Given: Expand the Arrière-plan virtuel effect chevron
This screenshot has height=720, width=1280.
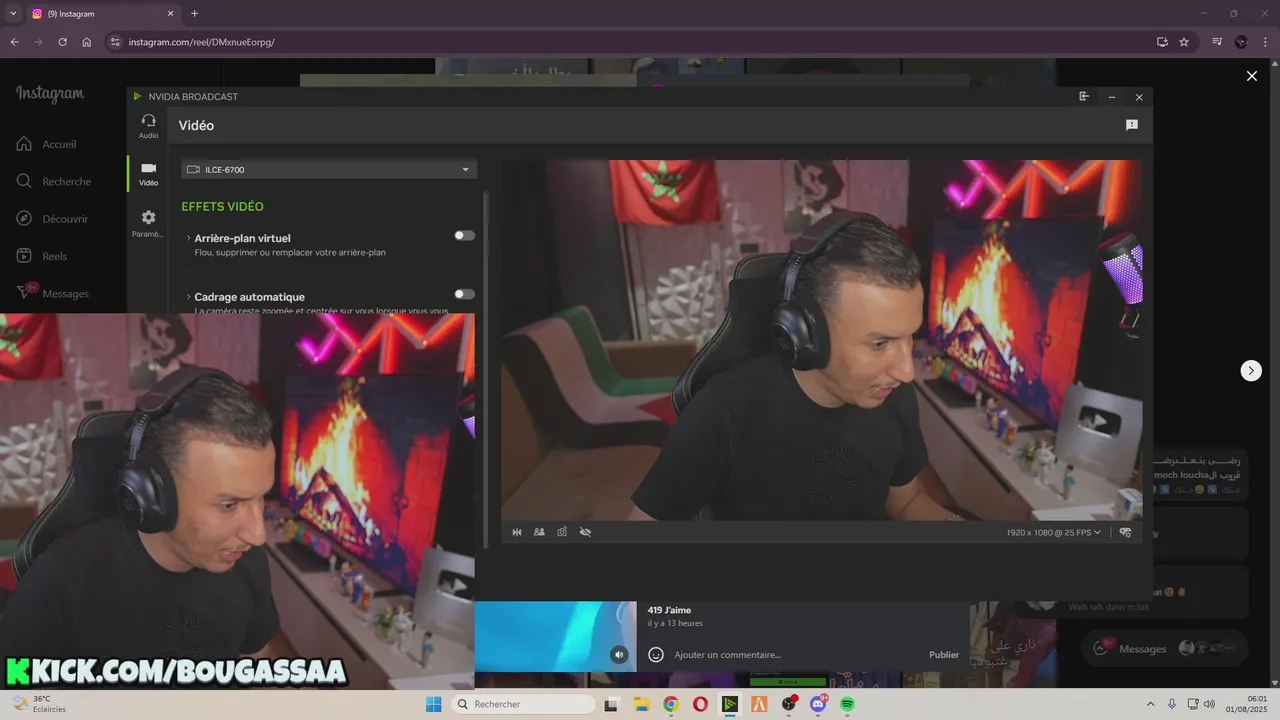Looking at the screenshot, I should coord(188,238).
